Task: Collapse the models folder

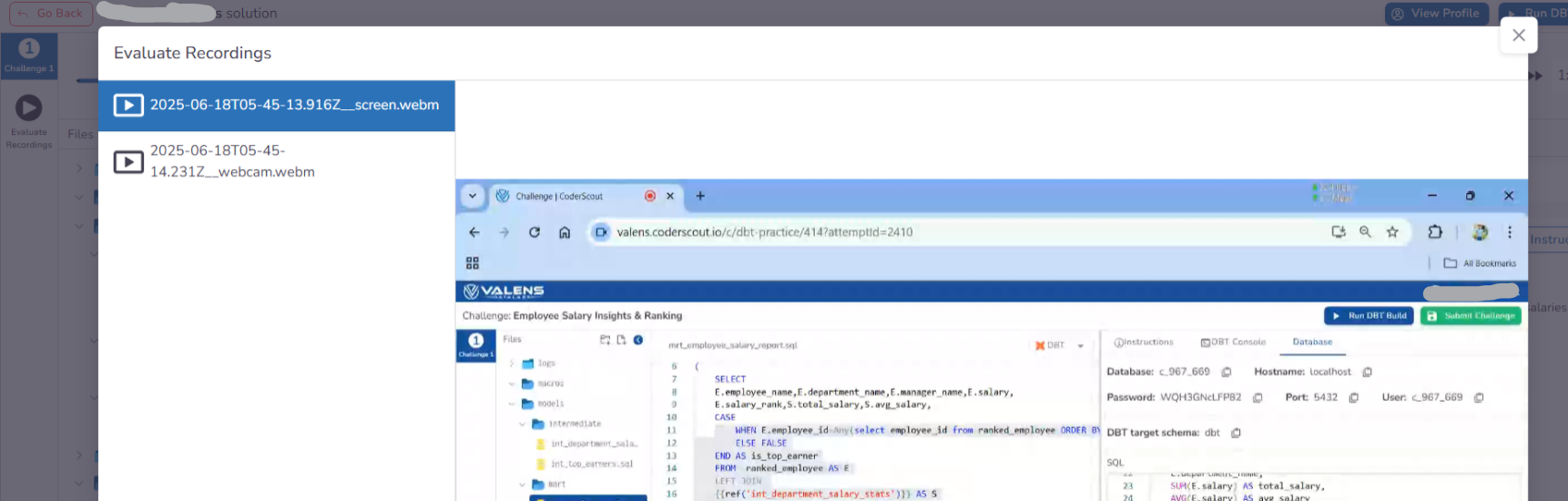Action: (512, 404)
